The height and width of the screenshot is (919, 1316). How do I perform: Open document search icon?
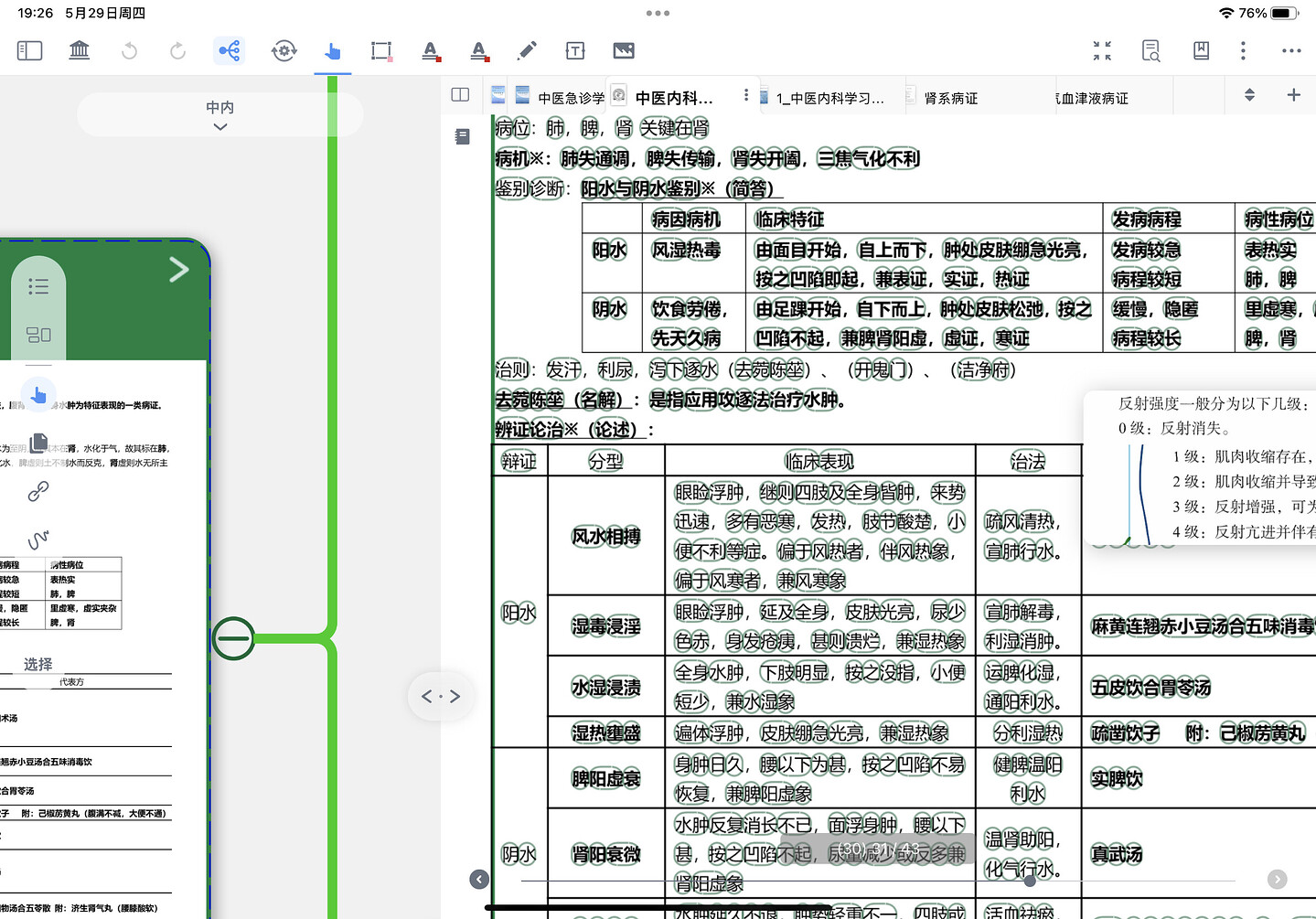[1151, 50]
